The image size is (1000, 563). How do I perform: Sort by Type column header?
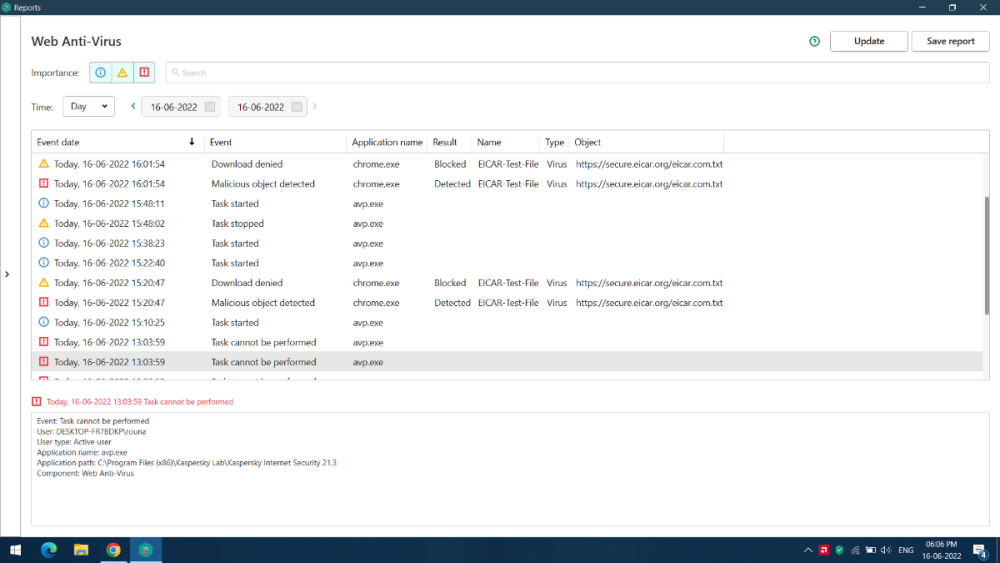tap(554, 142)
